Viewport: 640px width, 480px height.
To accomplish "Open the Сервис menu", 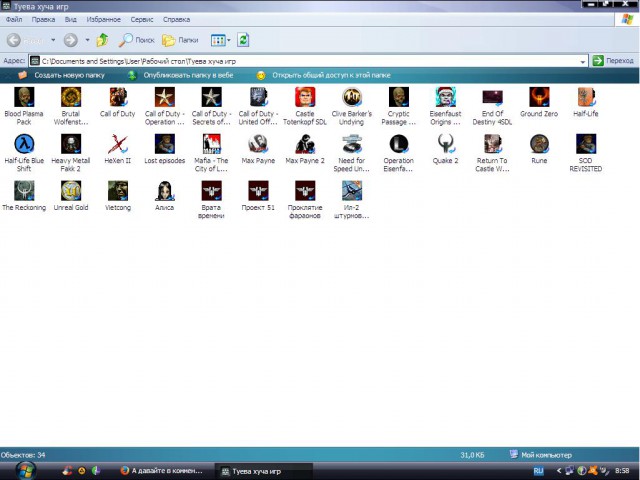I will 142,20.
